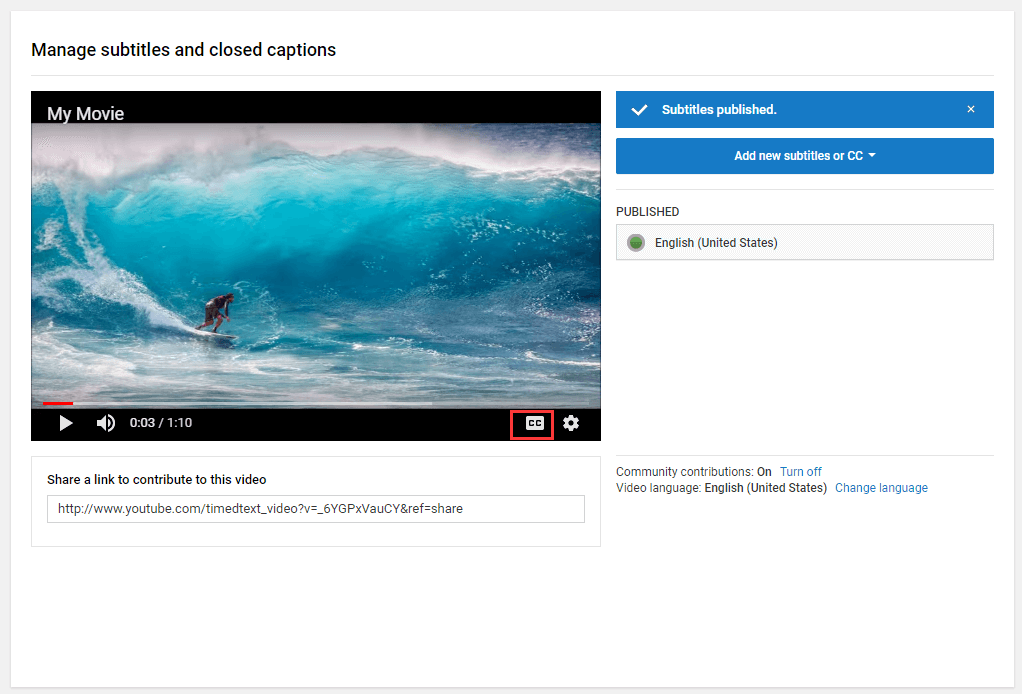The height and width of the screenshot is (694, 1022).
Task: Click the Manage subtitles and closed captions heading
Action: [x=184, y=50]
